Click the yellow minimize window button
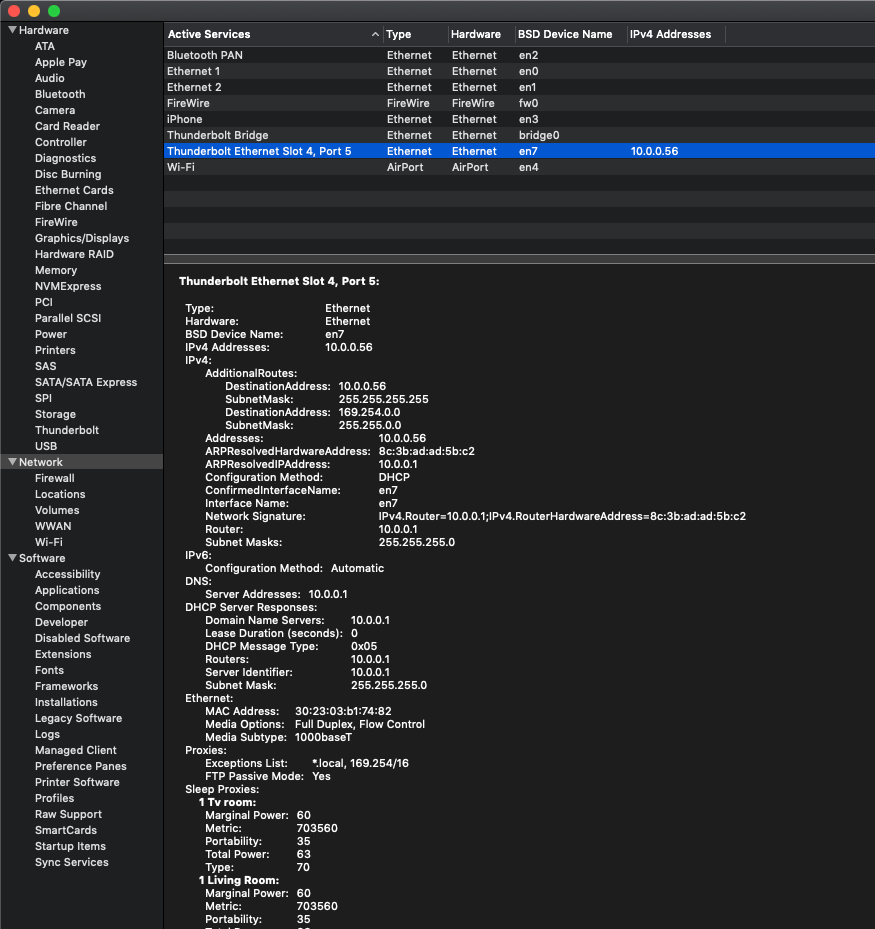The image size is (875, 929). pos(34,10)
